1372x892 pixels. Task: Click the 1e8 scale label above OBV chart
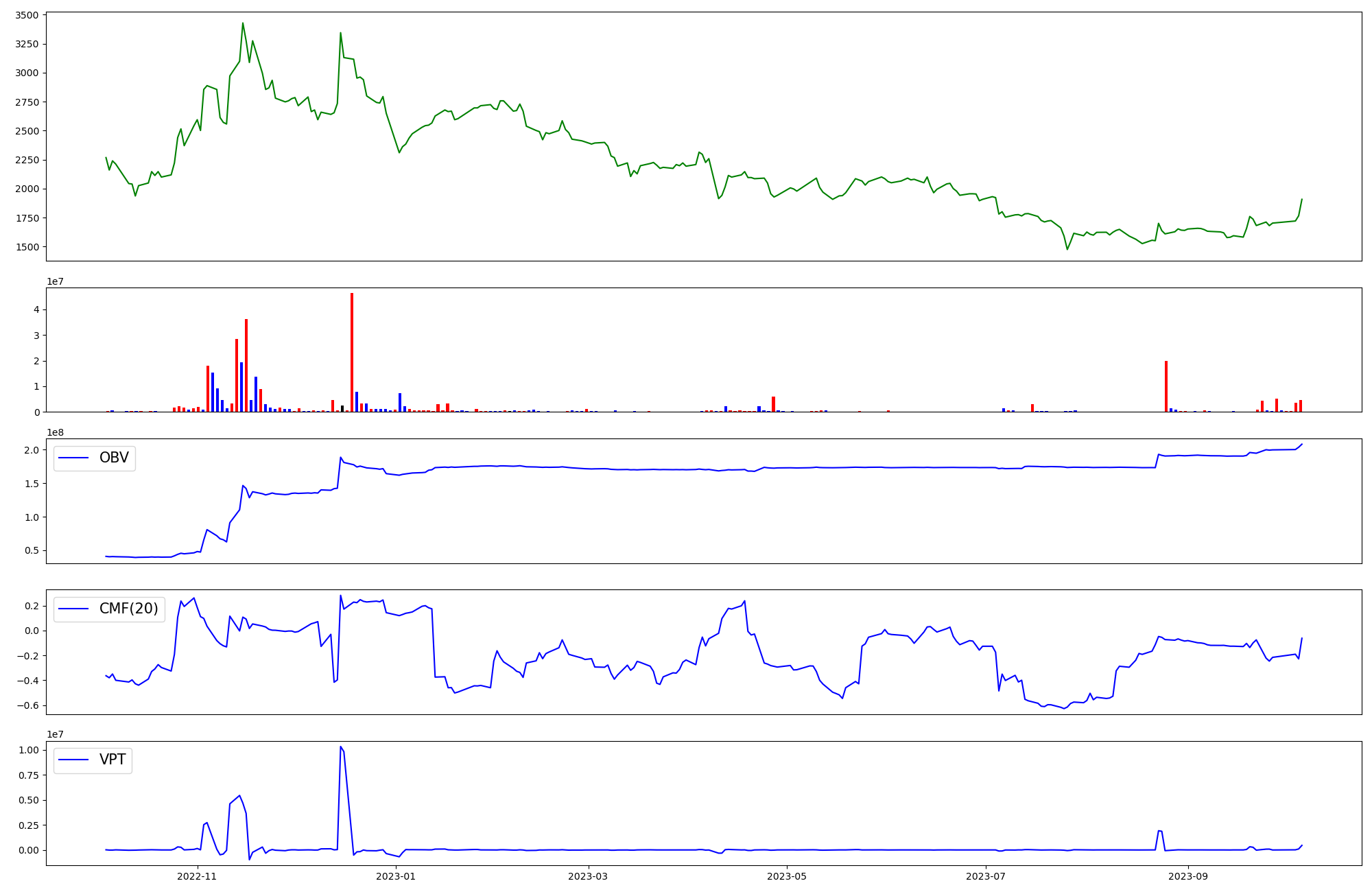point(55,433)
